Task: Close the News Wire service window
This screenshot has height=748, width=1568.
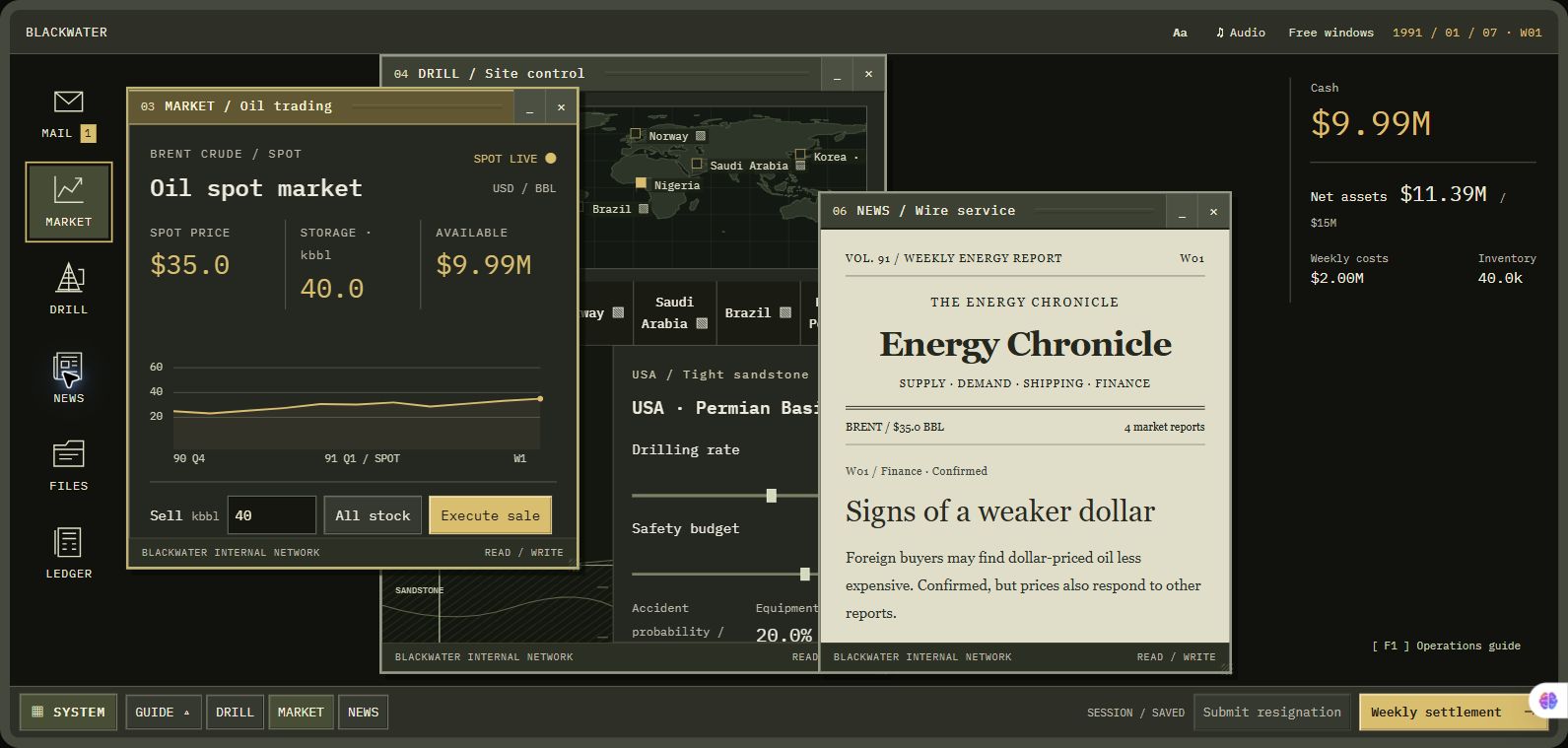Action: 1213,211
